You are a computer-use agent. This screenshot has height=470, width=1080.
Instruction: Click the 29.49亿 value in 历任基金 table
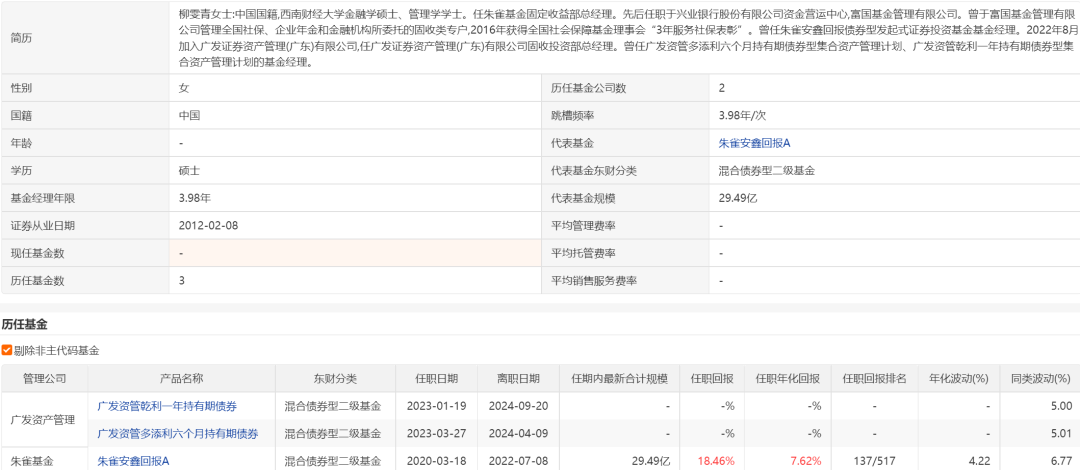[651, 461]
